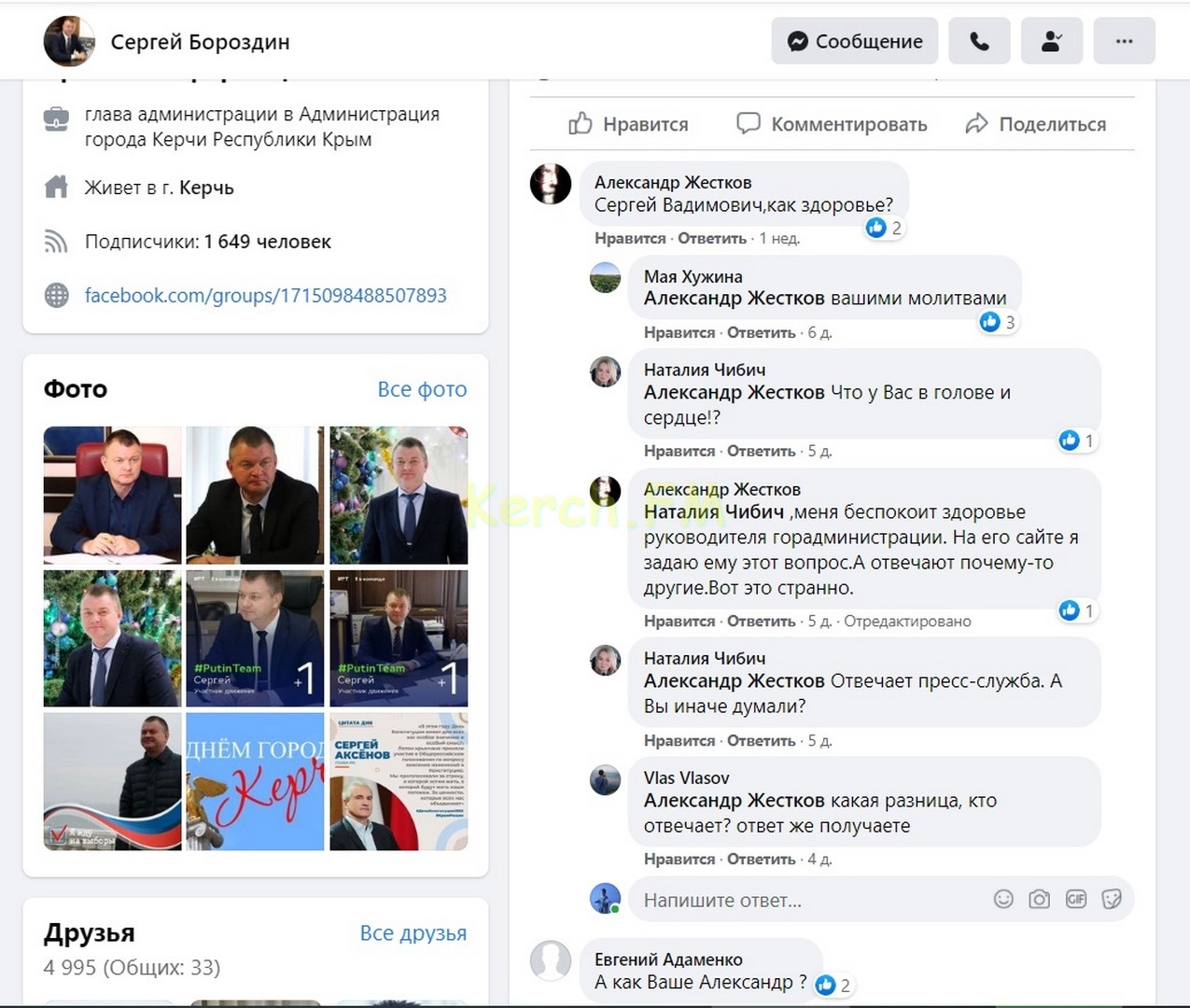Reply to Vlas Vlasov's comment
This screenshot has height=1008, width=1190.
[761, 860]
